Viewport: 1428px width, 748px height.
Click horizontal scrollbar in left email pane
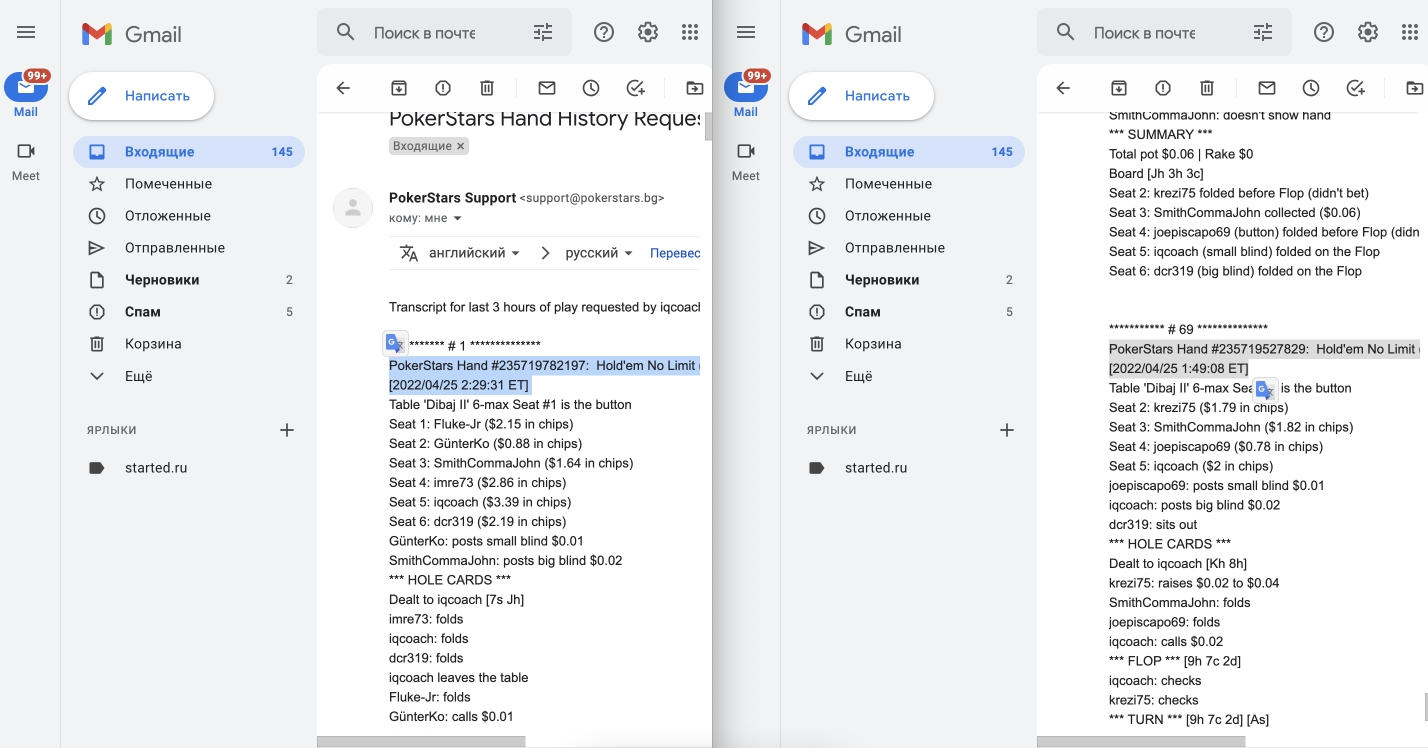click(x=421, y=742)
